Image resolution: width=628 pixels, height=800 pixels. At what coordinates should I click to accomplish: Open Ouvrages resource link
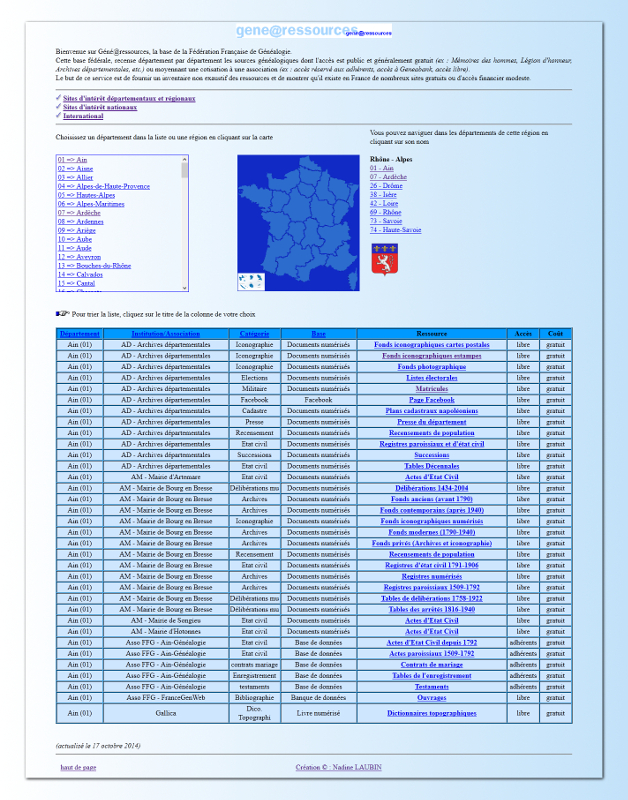pyautogui.click(x=432, y=698)
